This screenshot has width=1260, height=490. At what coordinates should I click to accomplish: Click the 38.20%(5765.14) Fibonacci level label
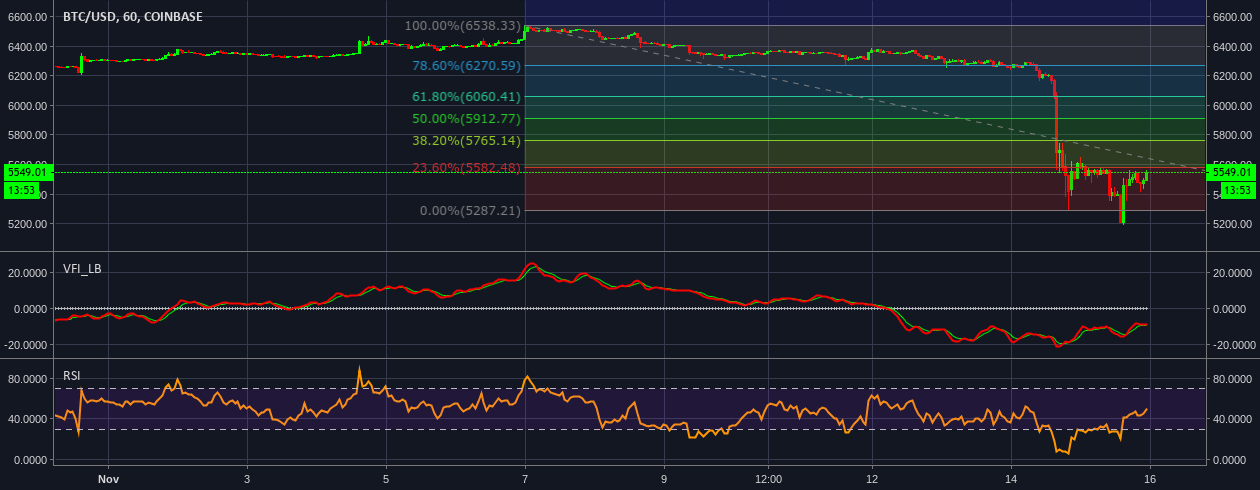(467, 141)
